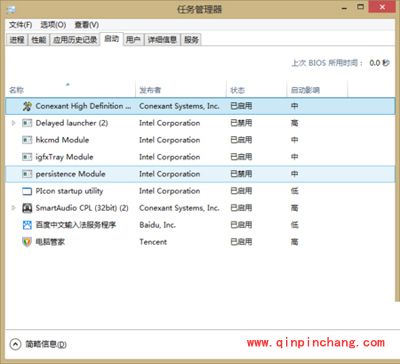400x364 pixels.
Task: Click the 高 impact value of 电脑管家
Action: coord(294,242)
